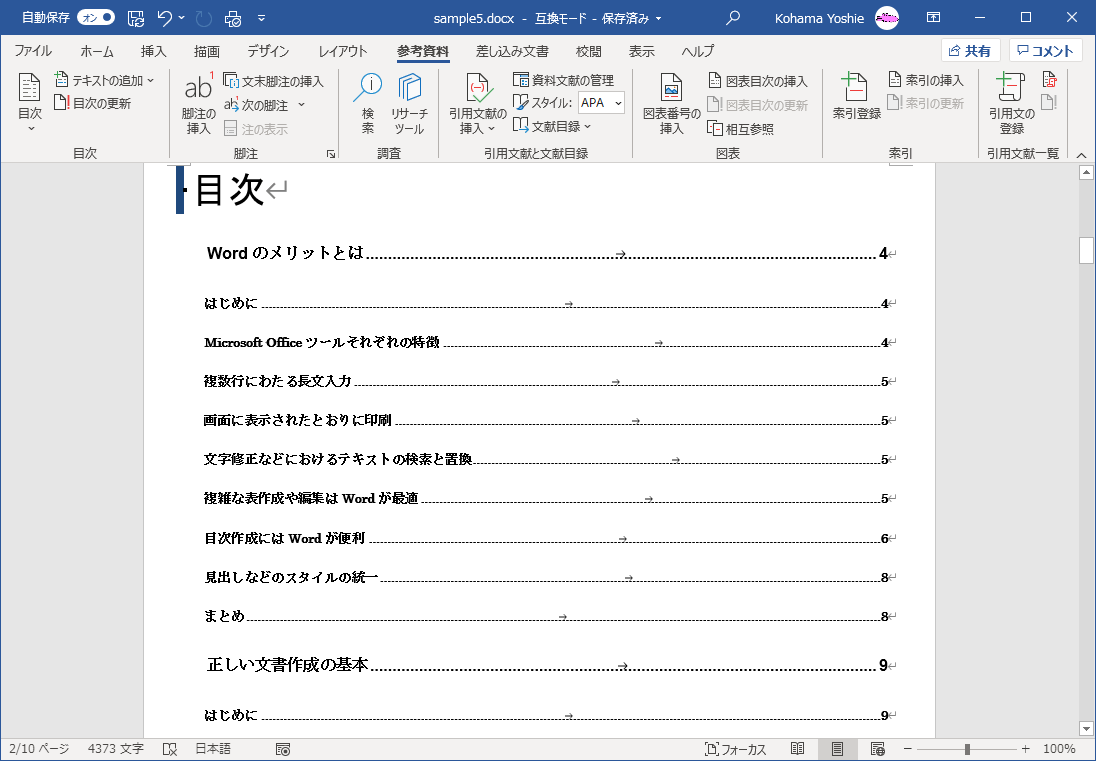This screenshot has height=761, width=1096.
Task: Click the search magnifier in title bar
Action: (x=733, y=18)
